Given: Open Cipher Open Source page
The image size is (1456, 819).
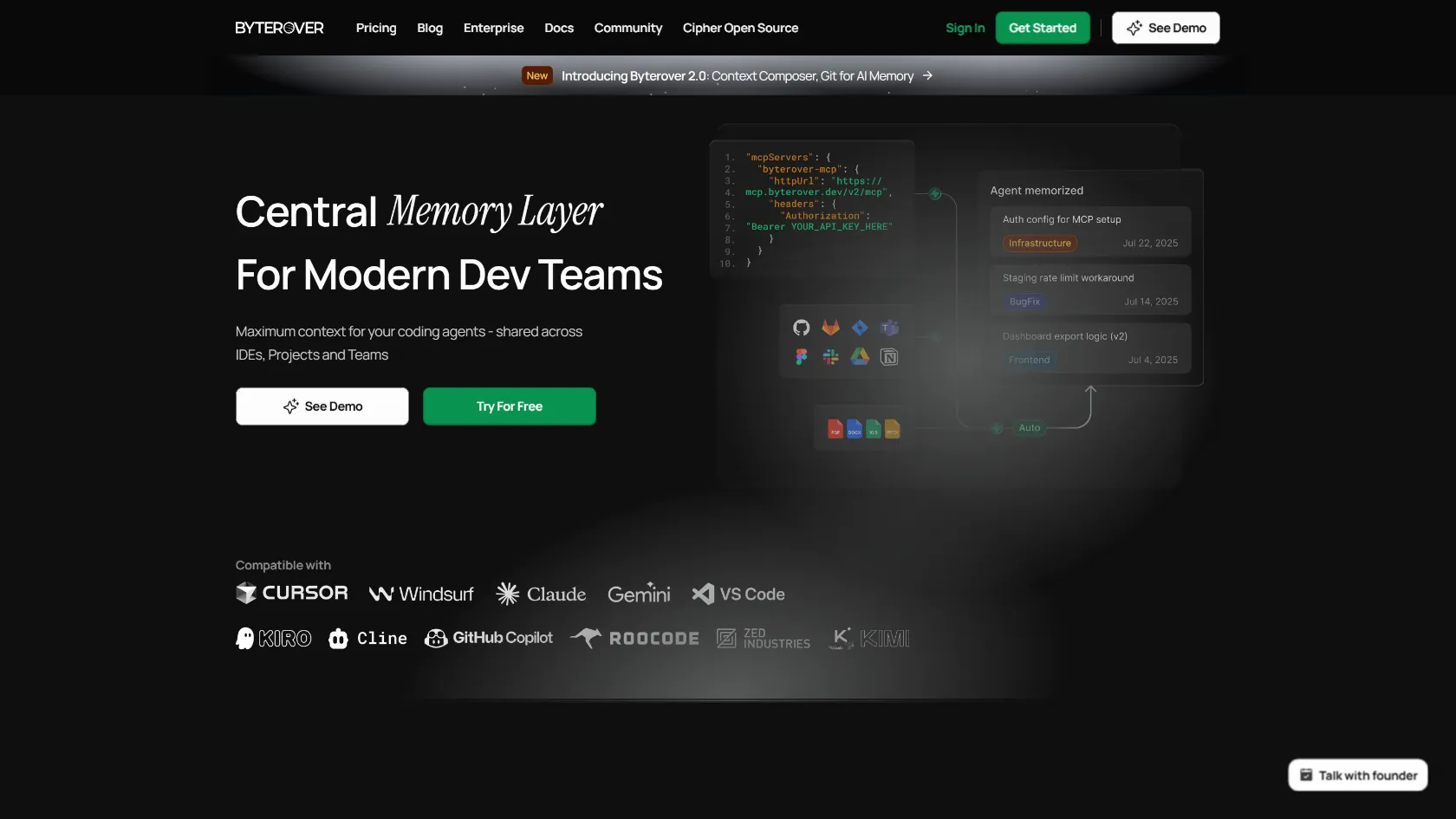Looking at the screenshot, I should click(740, 28).
